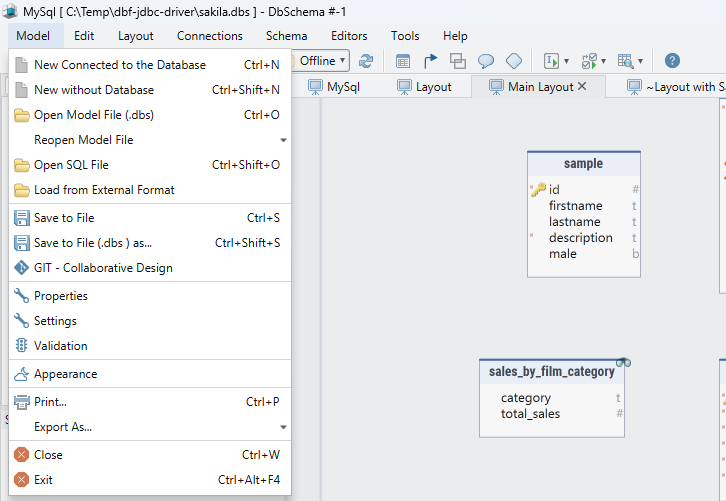
Task: Choose Open Model File (.dbs)
Action: (x=150, y=115)
